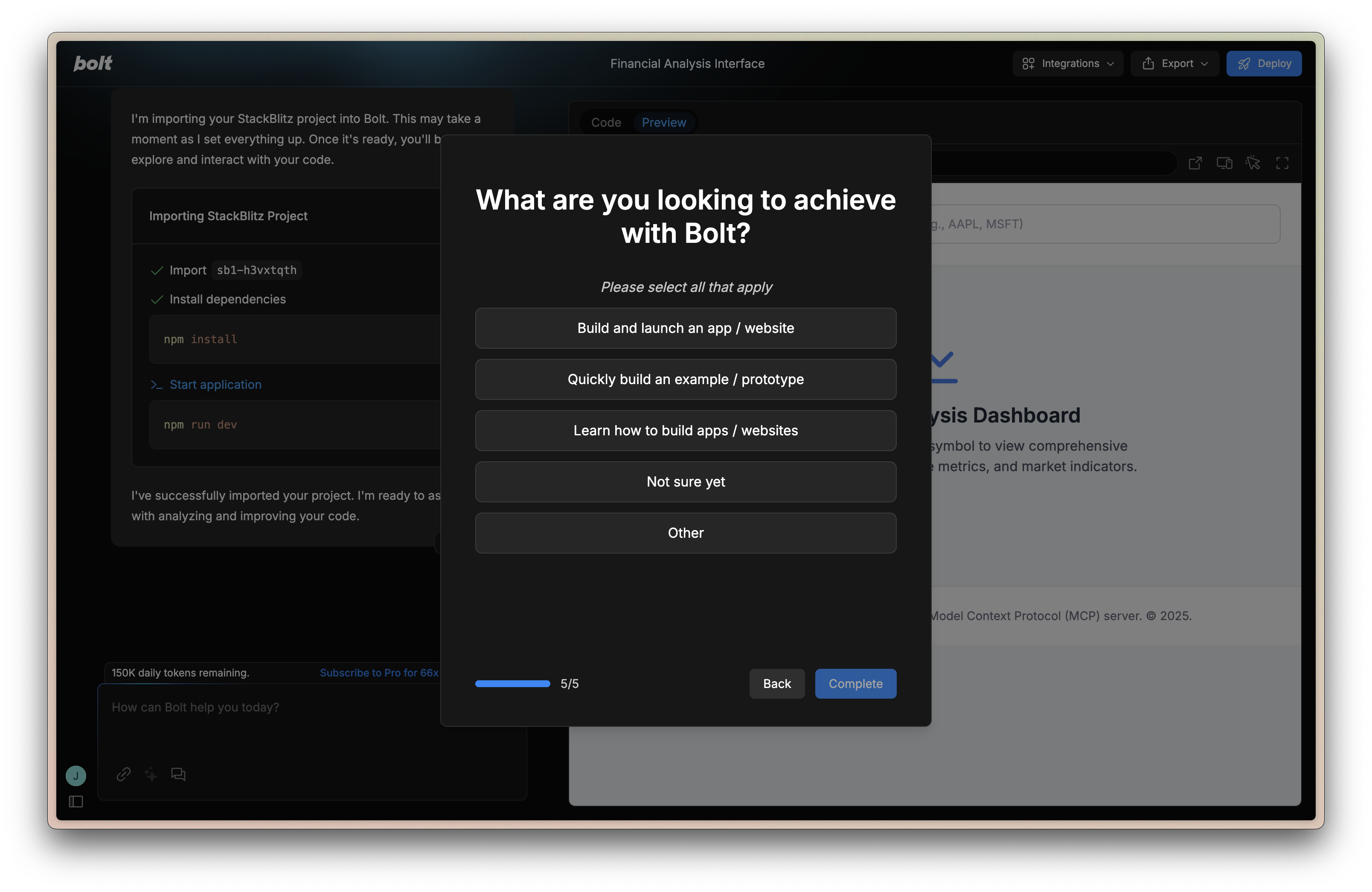
Task: Select the Not sure yet option
Action: click(686, 481)
